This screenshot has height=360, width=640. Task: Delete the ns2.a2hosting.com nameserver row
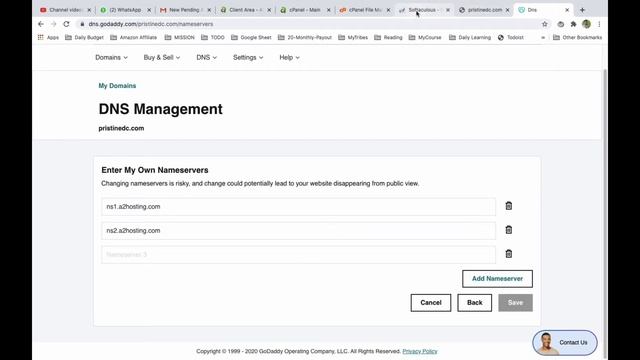coord(509,230)
